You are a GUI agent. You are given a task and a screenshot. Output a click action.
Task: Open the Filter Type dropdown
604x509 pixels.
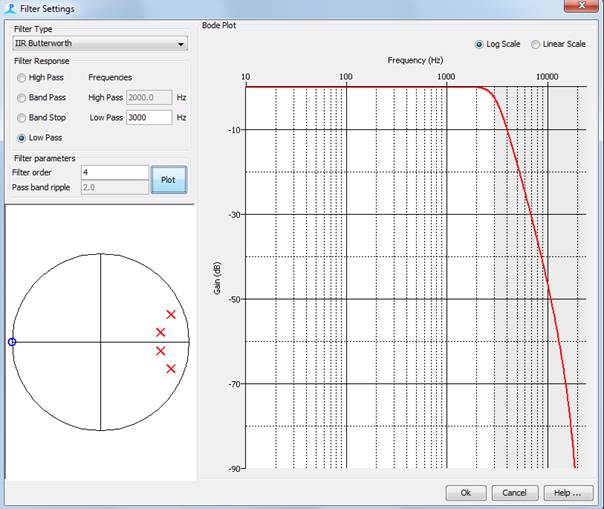pyautogui.click(x=100, y=44)
